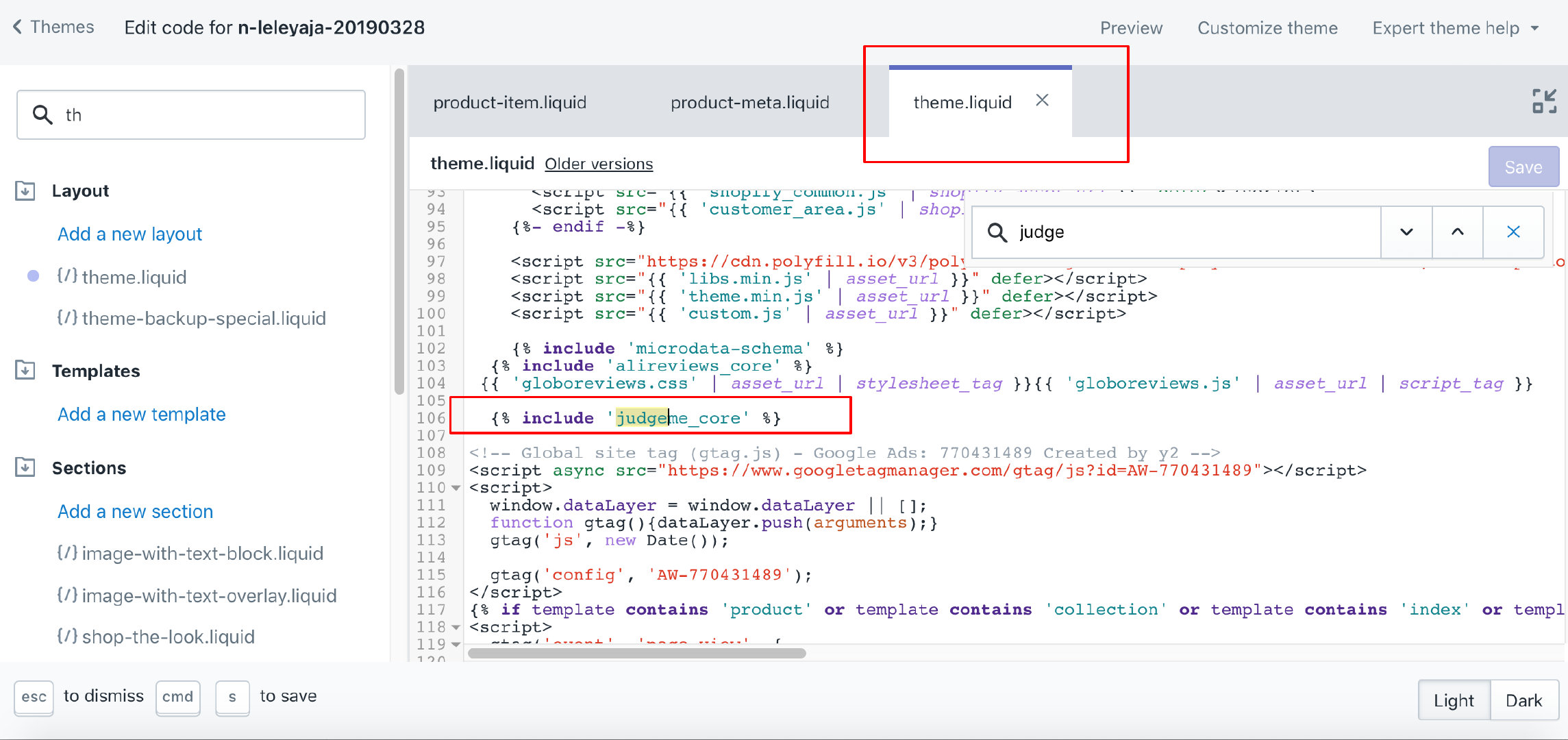
Task: Collapse the code fold at line 110
Action: 456,489
